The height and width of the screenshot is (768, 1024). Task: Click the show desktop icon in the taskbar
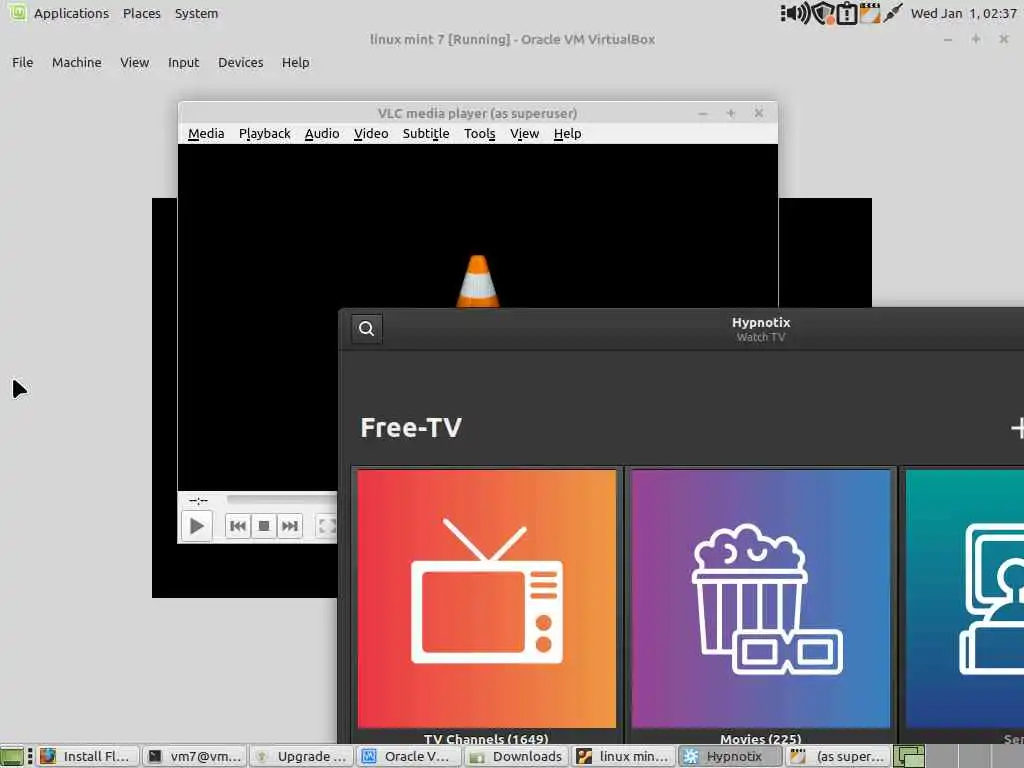12,756
